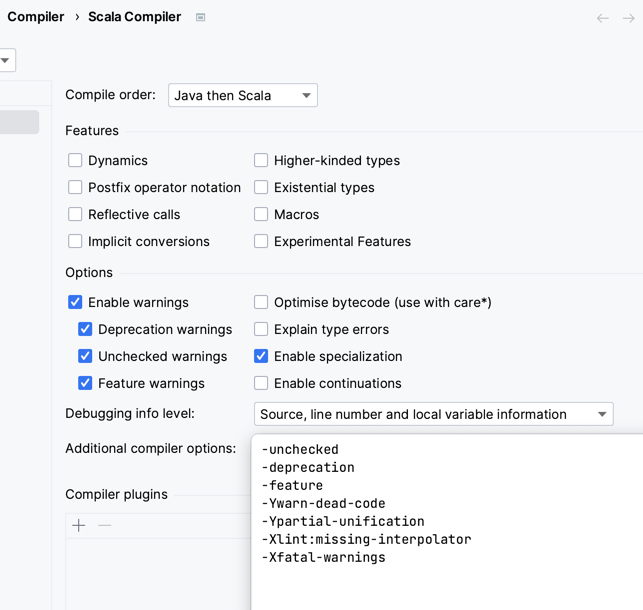
Task: Check the Higher-kinded types option
Action: pos(261,160)
